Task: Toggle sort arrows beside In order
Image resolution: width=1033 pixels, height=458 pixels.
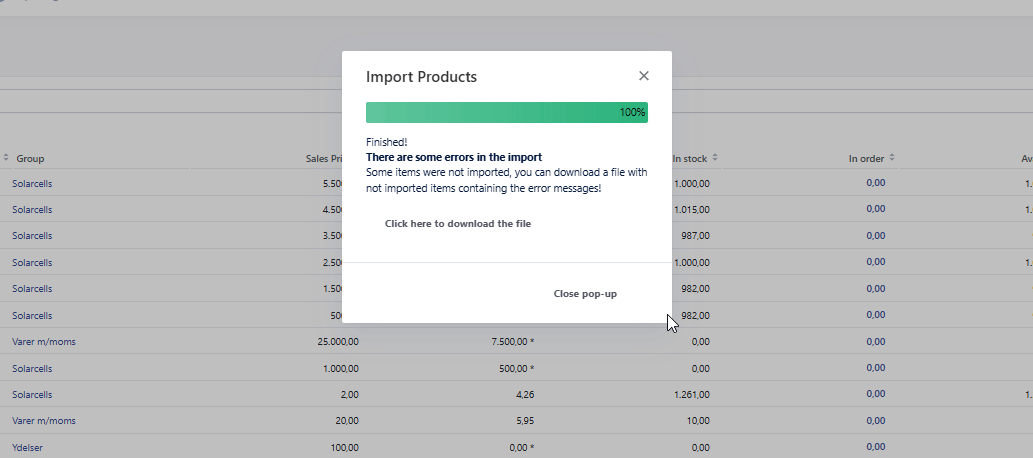Action: 892,158
